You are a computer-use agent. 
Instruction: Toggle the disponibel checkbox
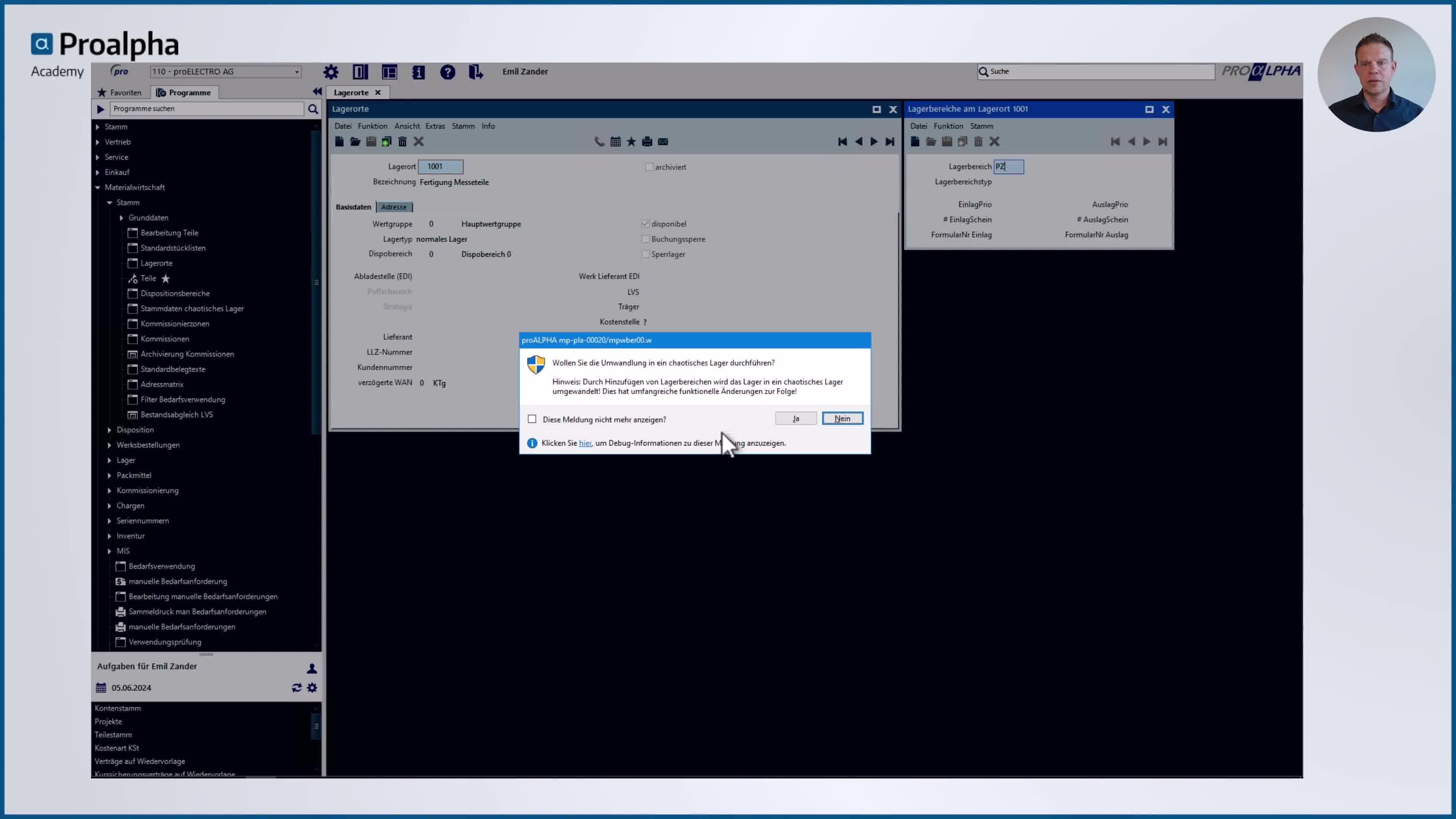645,224
